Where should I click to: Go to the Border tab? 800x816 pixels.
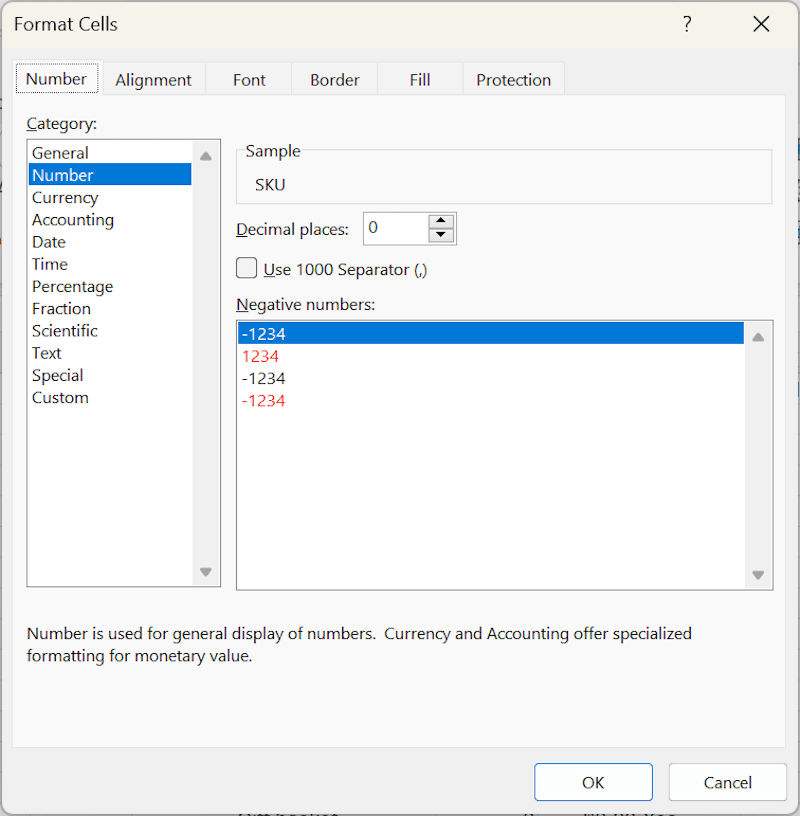(x=334, y=80)
